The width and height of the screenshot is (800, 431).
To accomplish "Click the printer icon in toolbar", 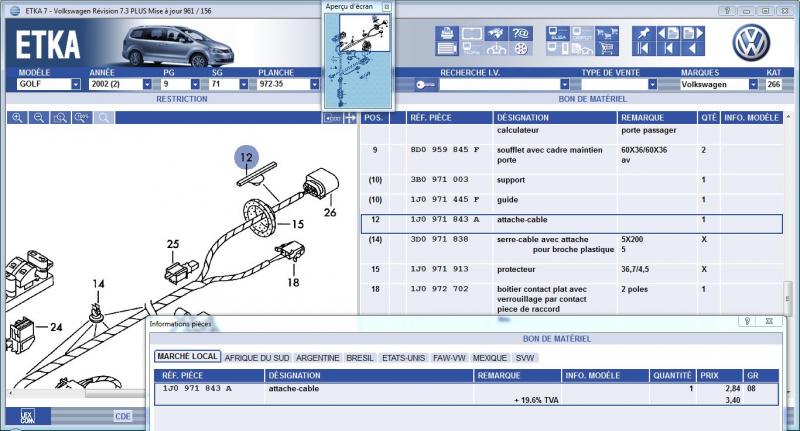I will [x=447, y=33].
